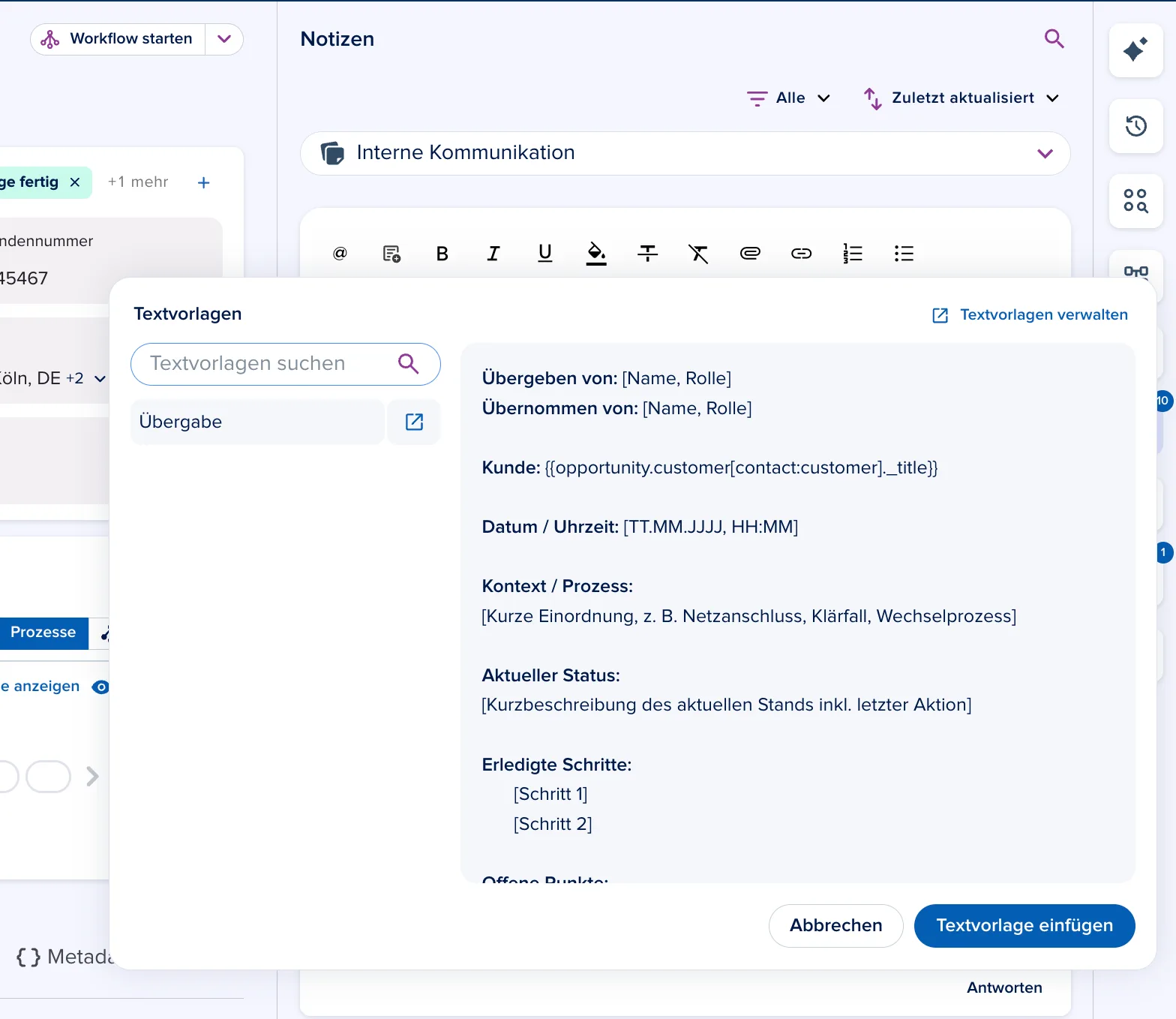This screenshot has height=1019, width=1176.
Task: Click the Workflow starten button
Action: pyautogui.click(x=117, y=39)
